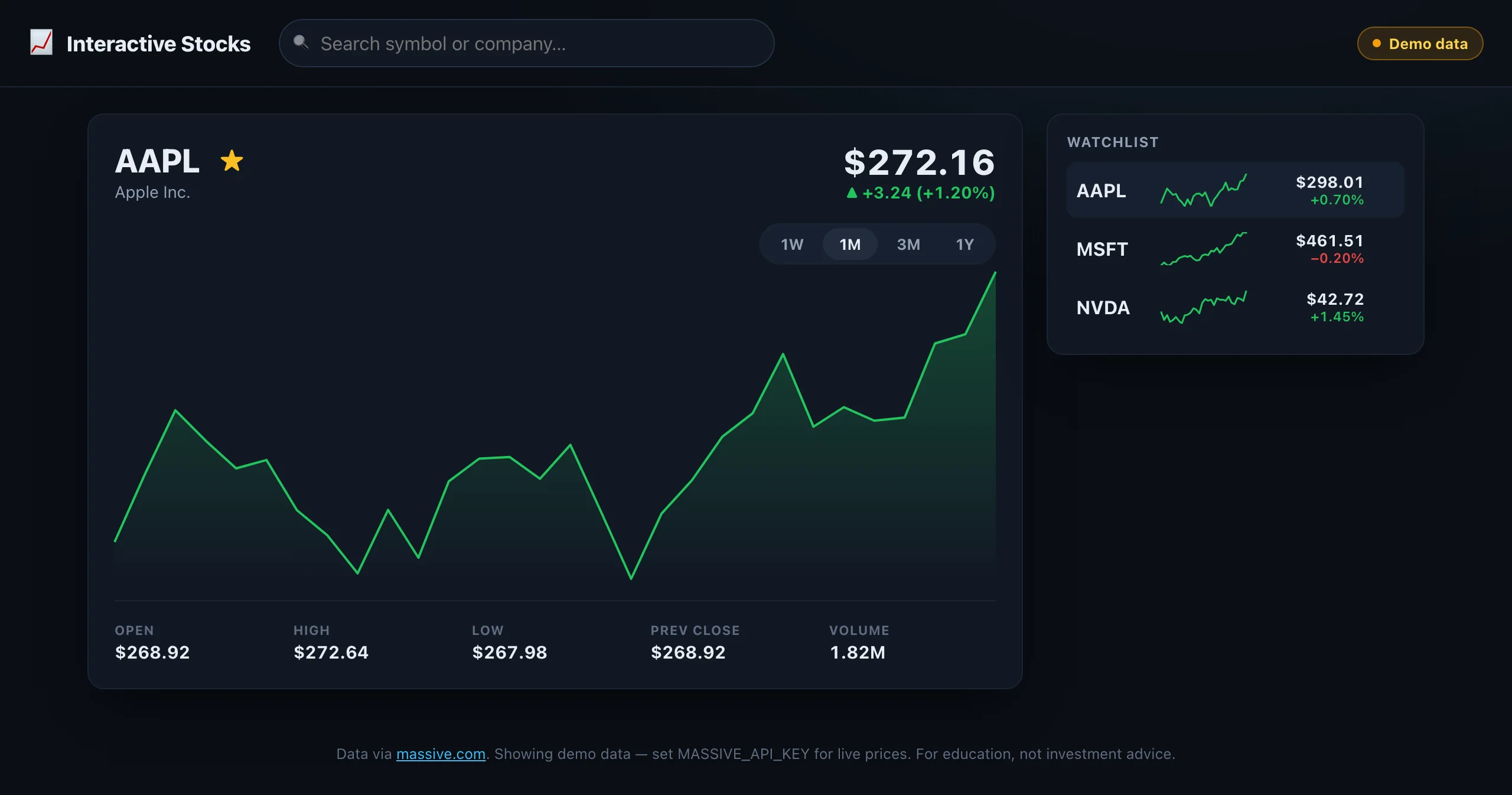Click the AAPL watchlist price $298.01

[1329, 182]
